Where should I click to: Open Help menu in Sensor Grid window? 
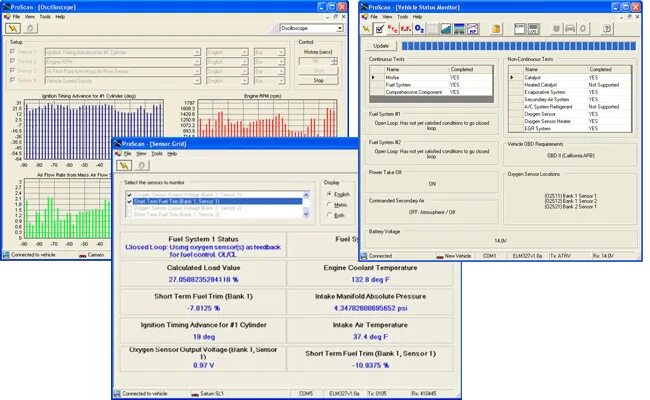pyautogui.click(x=172, y=154)
